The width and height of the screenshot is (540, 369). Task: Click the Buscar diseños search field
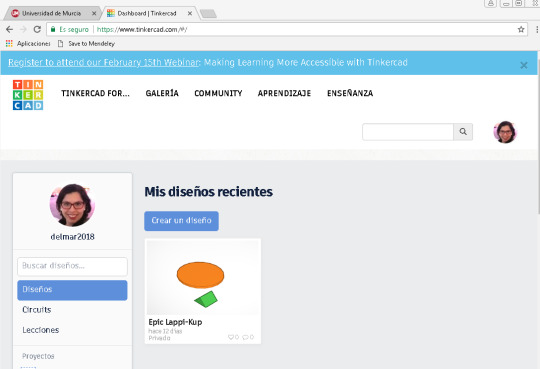tap(72, 266)
